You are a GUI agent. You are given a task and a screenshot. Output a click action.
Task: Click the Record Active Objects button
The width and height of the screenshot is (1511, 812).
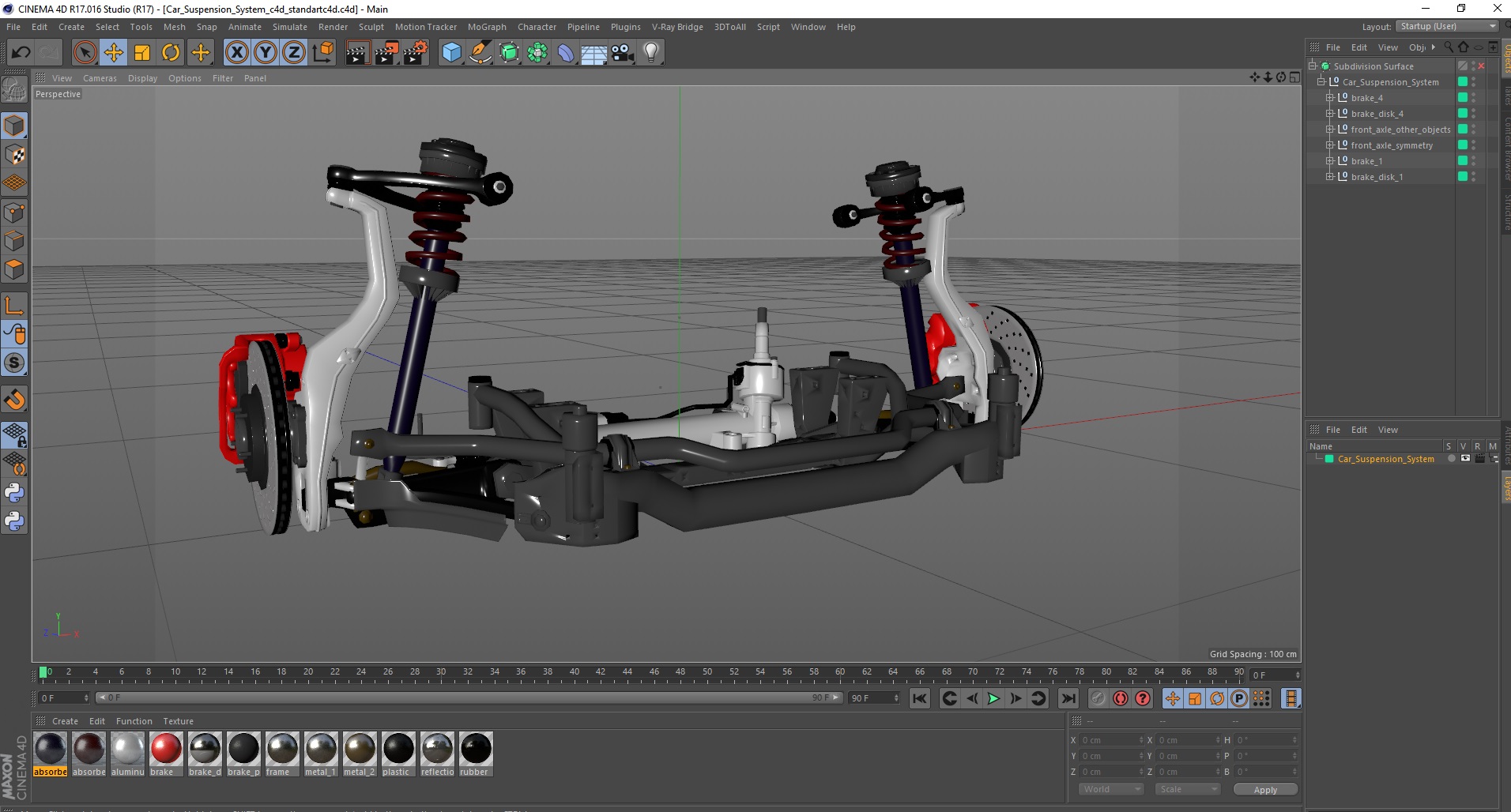tap(1098, 698)
